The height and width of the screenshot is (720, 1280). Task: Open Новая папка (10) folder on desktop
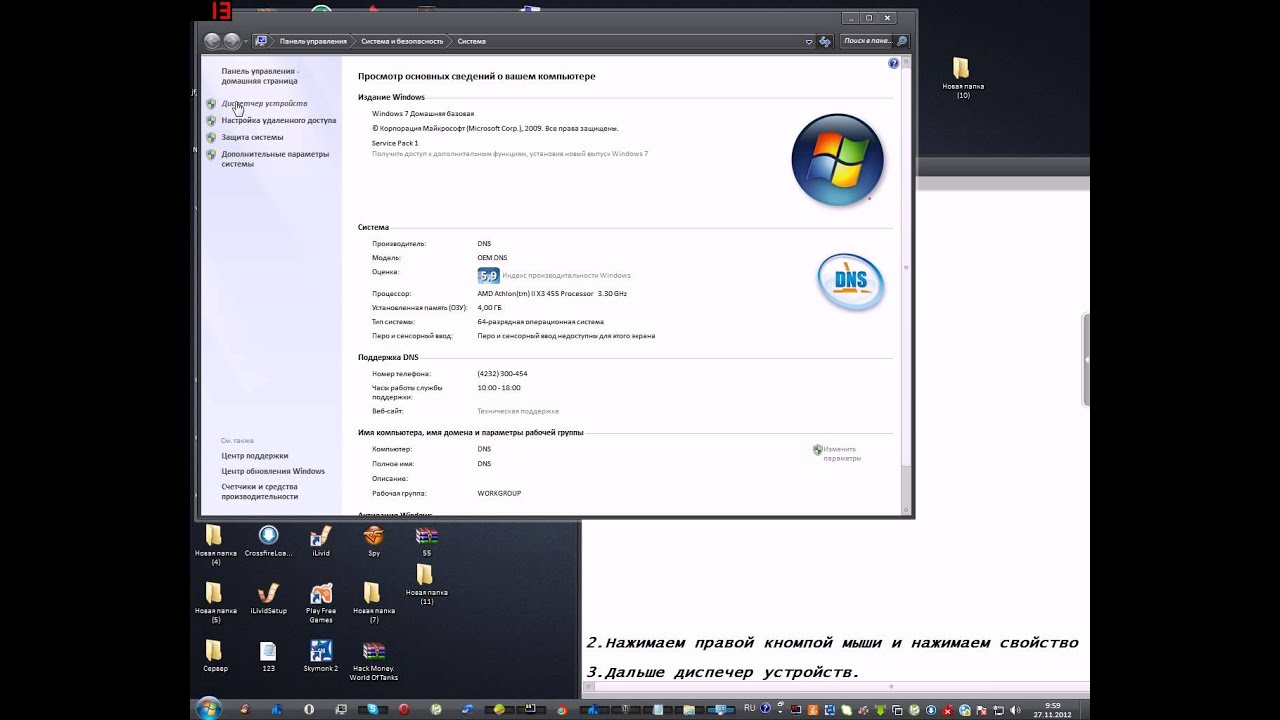(x=962, y=78)
